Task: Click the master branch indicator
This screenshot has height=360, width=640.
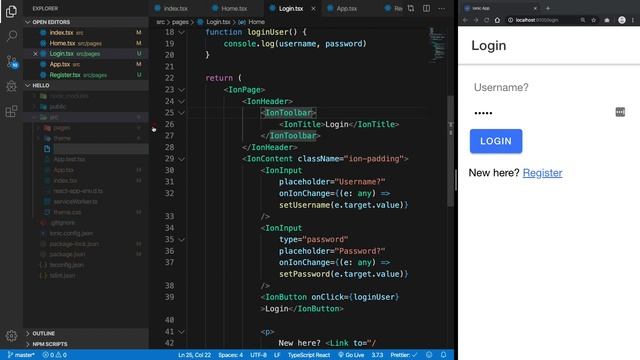Action: (x=21, y=355)
